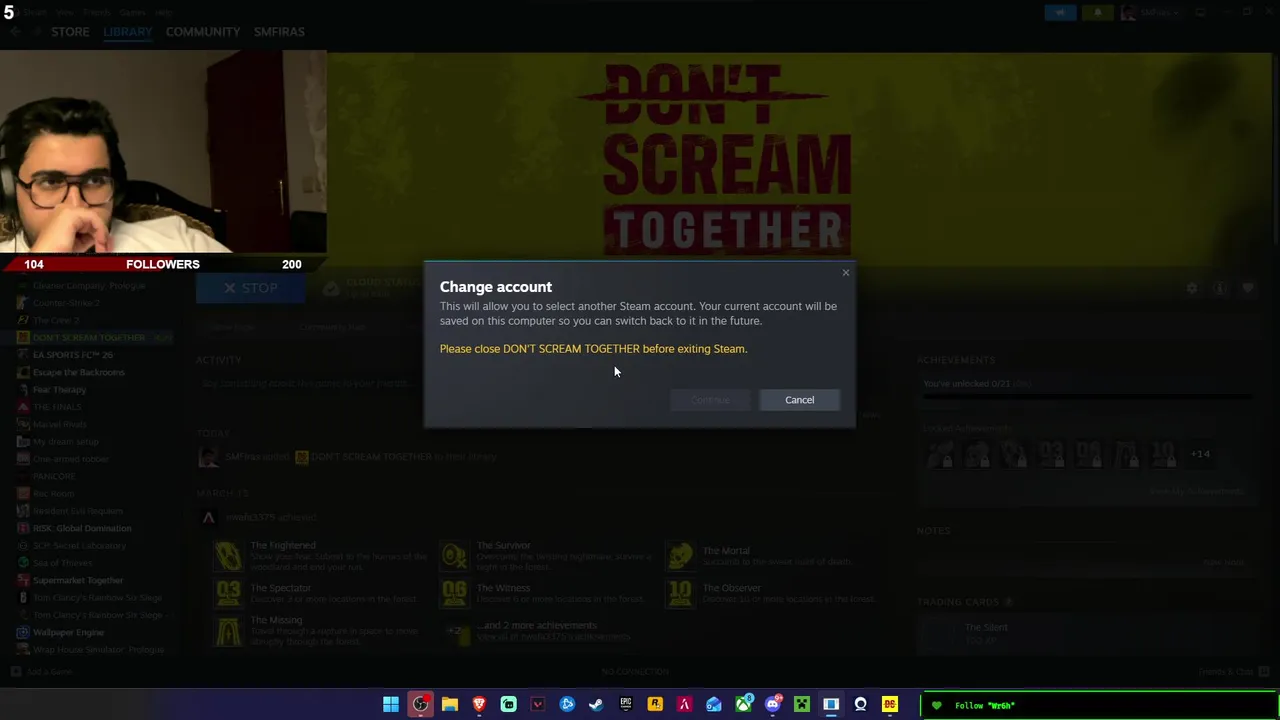Open Steam announcements megaphone icon

[x=1060, y=12]
